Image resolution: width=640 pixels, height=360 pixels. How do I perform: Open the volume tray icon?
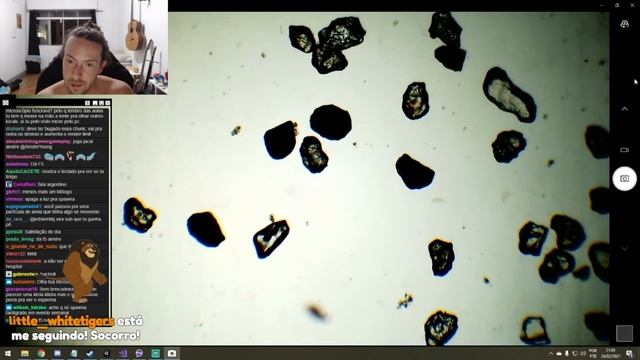coord(583,353)
